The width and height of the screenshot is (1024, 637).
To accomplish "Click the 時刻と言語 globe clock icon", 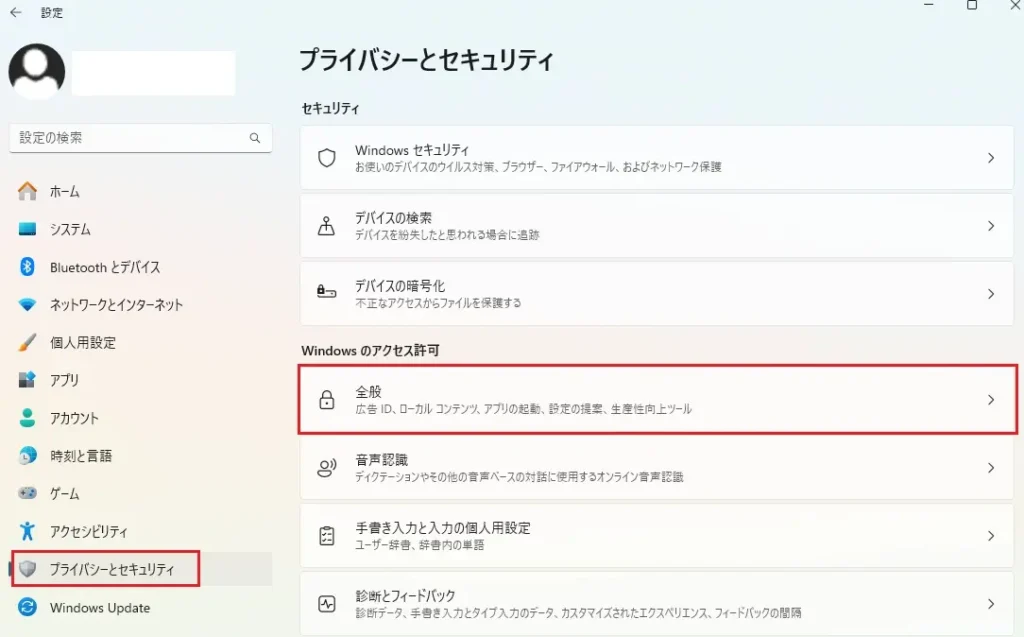I will (27, 455).
